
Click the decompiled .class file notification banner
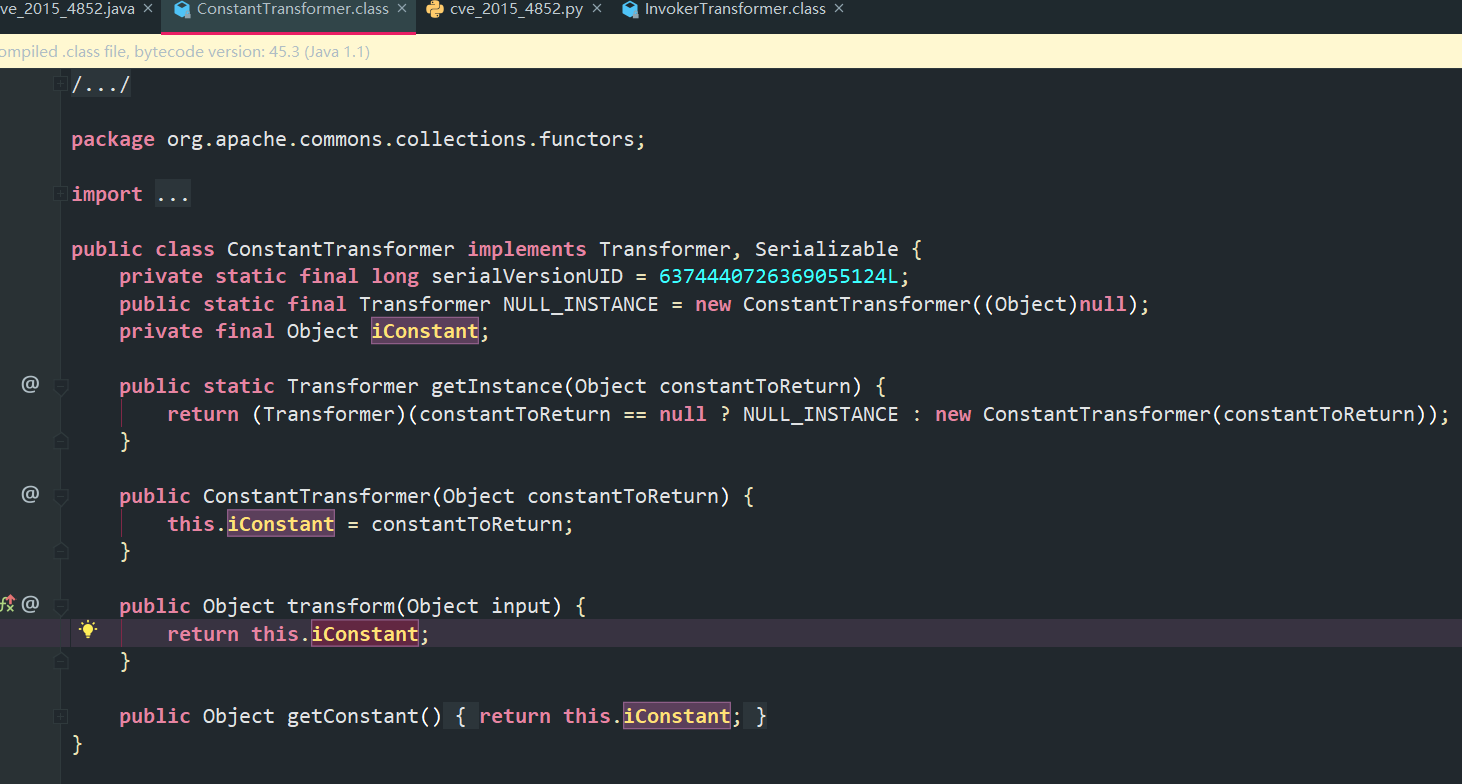[731, 51]
